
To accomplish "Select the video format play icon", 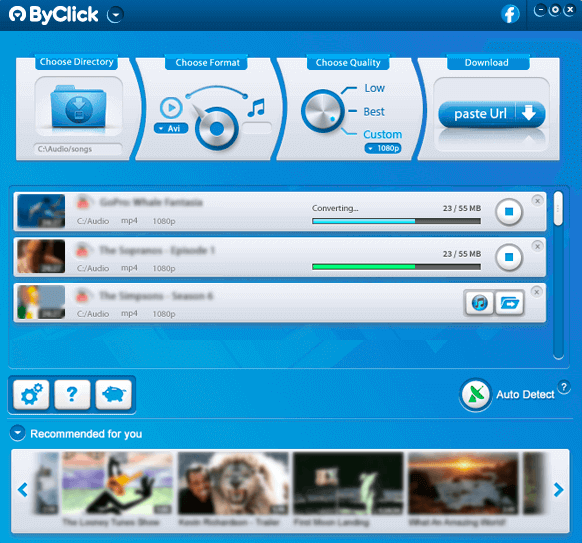I will pyautogui.click(x=171, y=108).
